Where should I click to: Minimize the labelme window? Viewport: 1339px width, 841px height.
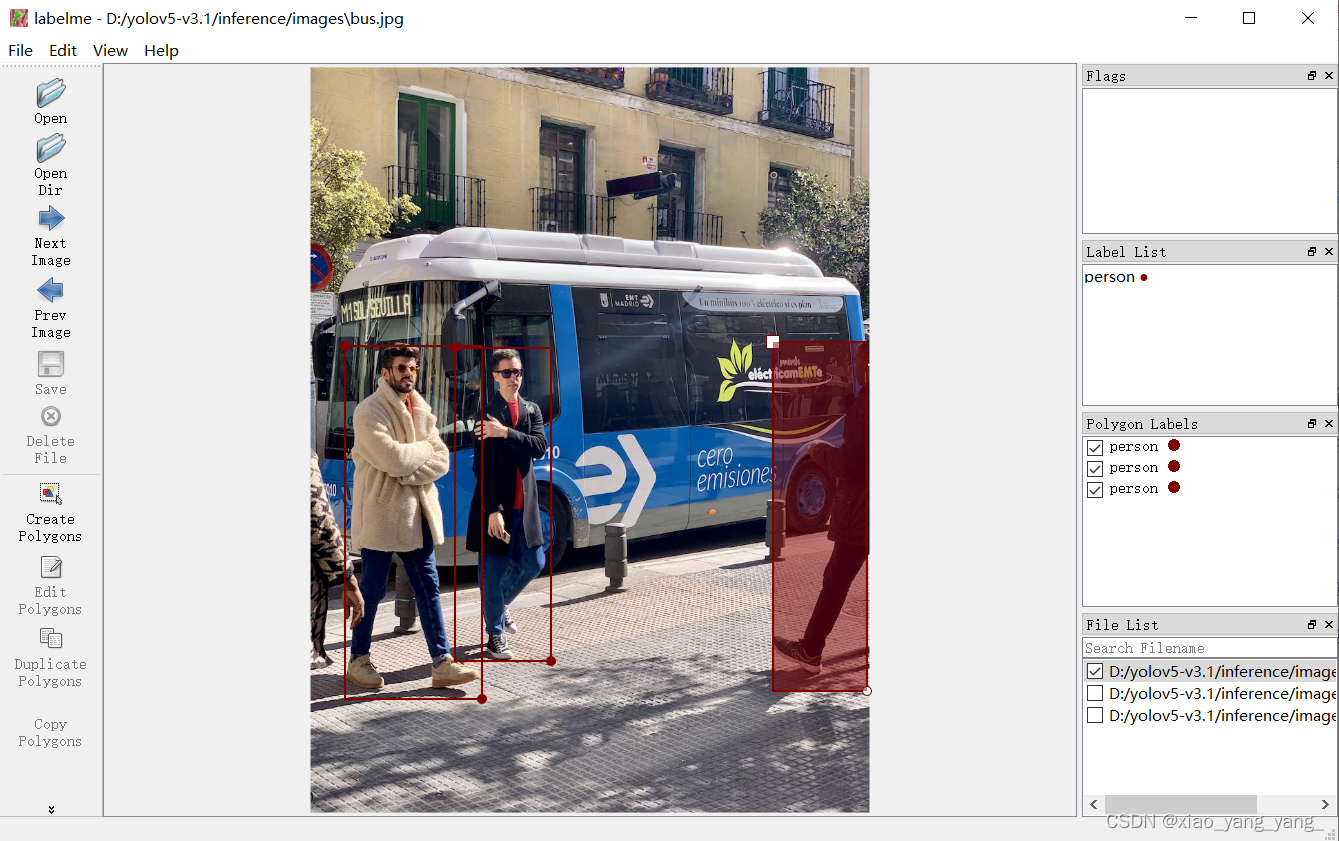pos(1190,18)
